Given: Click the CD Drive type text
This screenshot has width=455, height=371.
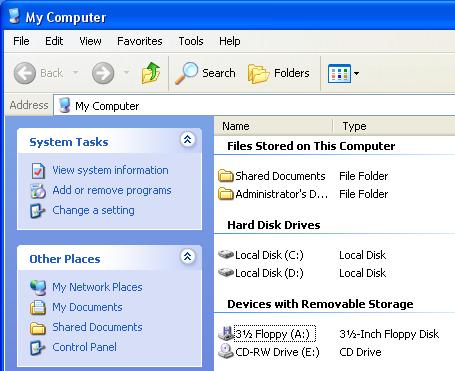Looking at the screenshot, I should click(360, 352).
